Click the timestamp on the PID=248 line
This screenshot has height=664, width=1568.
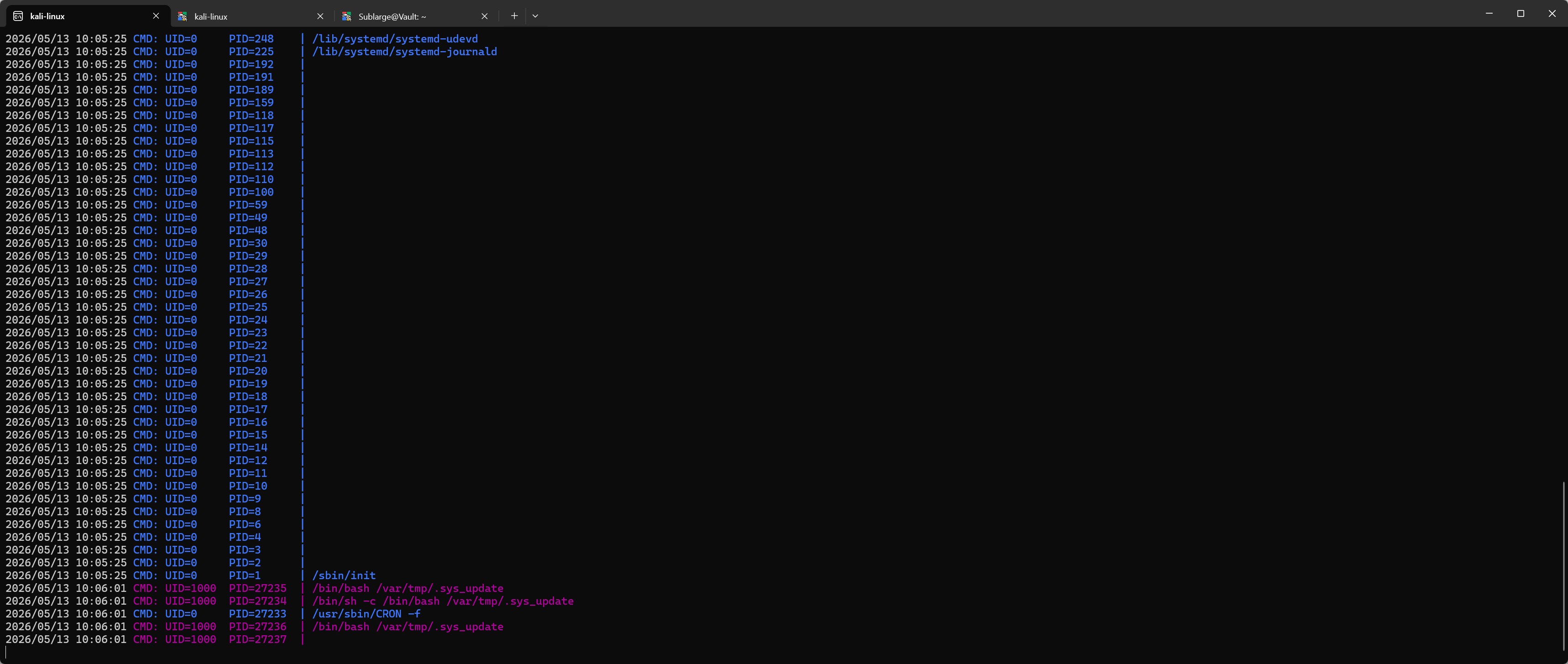coord(66,39)
